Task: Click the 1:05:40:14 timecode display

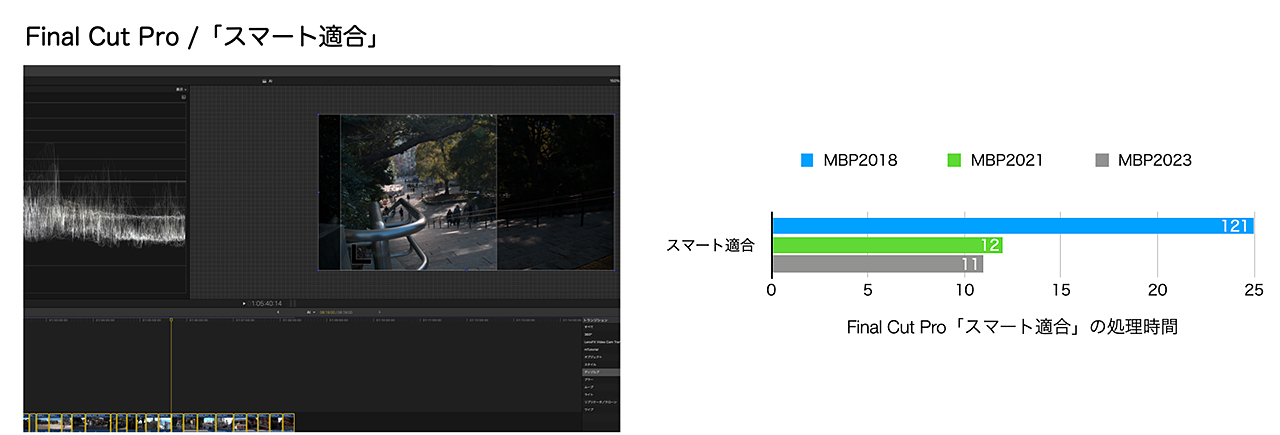Action: [x=266, y=303]
